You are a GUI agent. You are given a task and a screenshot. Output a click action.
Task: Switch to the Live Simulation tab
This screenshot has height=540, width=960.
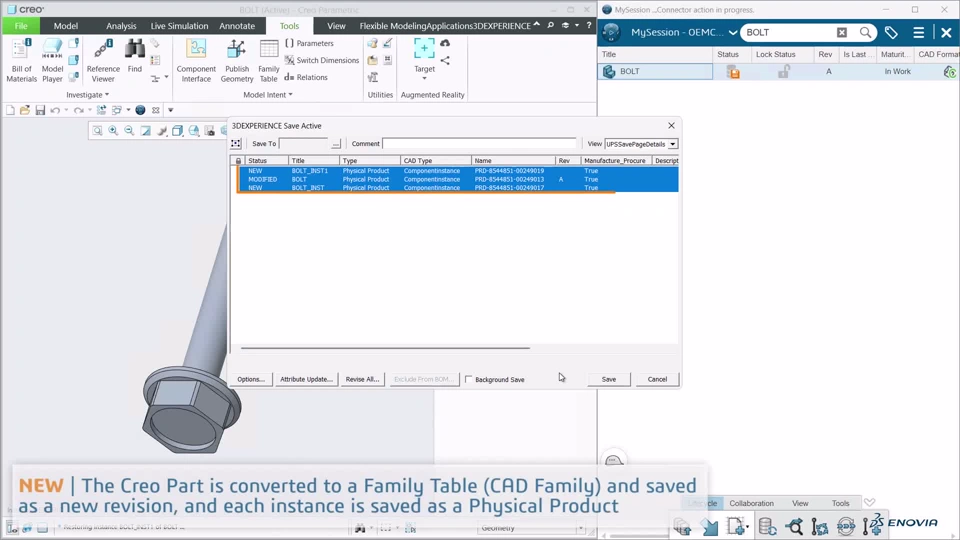(x=179, y=26)
